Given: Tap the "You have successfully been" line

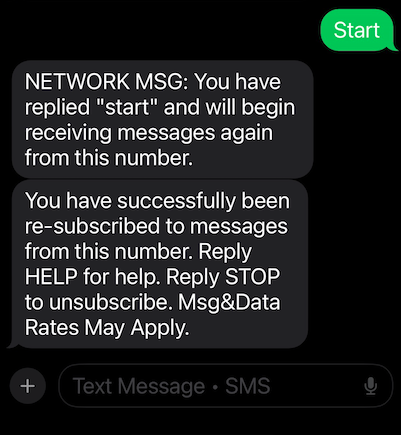Looking at the screenshot, I should [x=157, y=201].
